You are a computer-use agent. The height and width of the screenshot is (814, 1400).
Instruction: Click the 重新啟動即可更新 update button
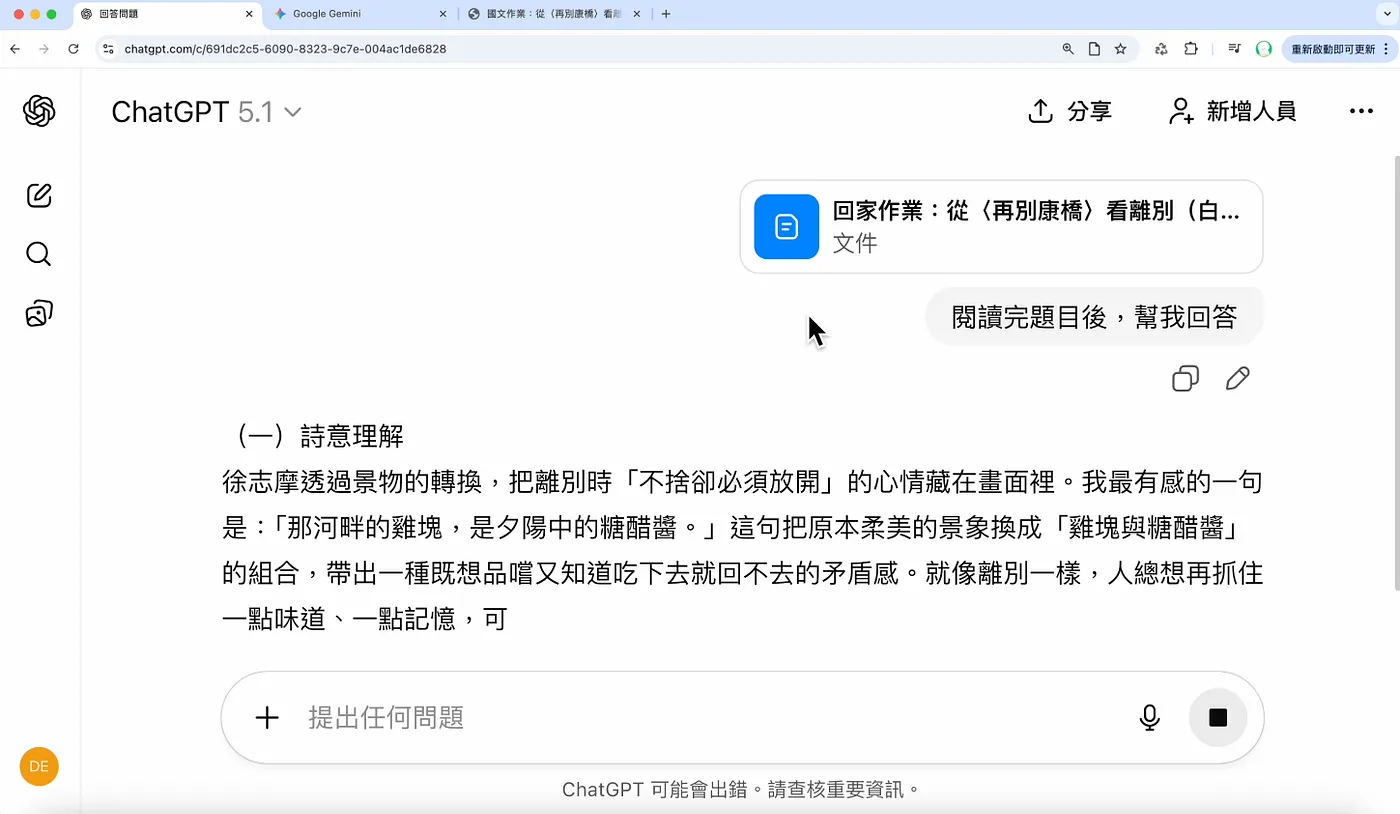click(1339, 48)
